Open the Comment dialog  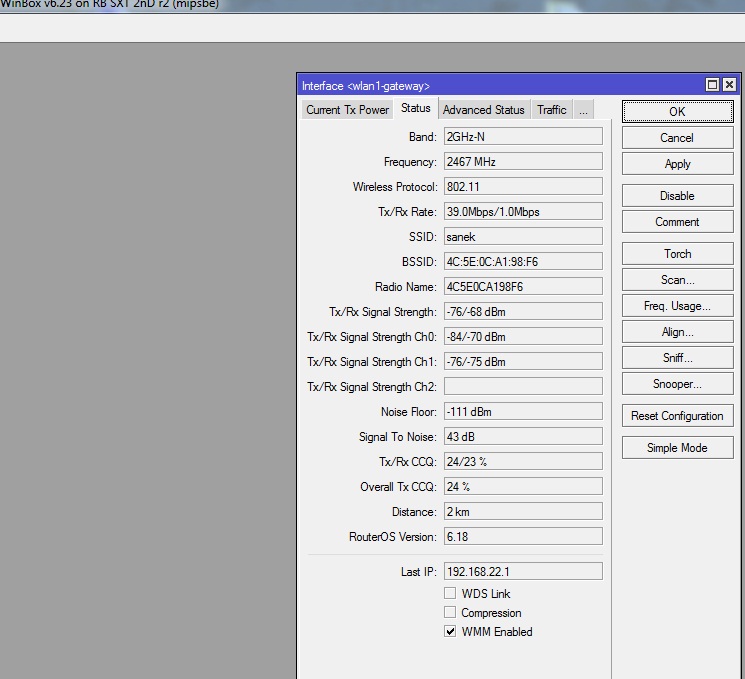(677, 222)
